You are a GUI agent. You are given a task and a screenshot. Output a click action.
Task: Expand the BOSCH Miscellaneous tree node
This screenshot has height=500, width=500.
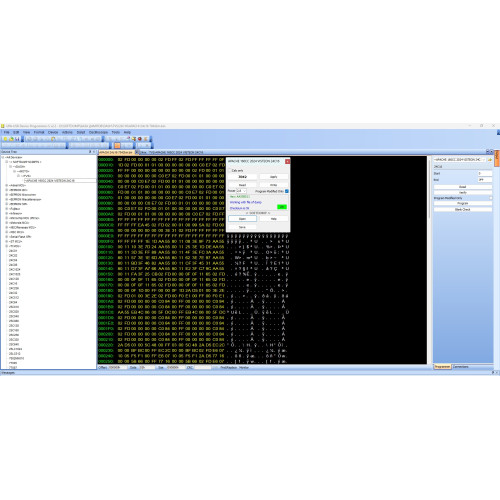click(x=6, y=199)
